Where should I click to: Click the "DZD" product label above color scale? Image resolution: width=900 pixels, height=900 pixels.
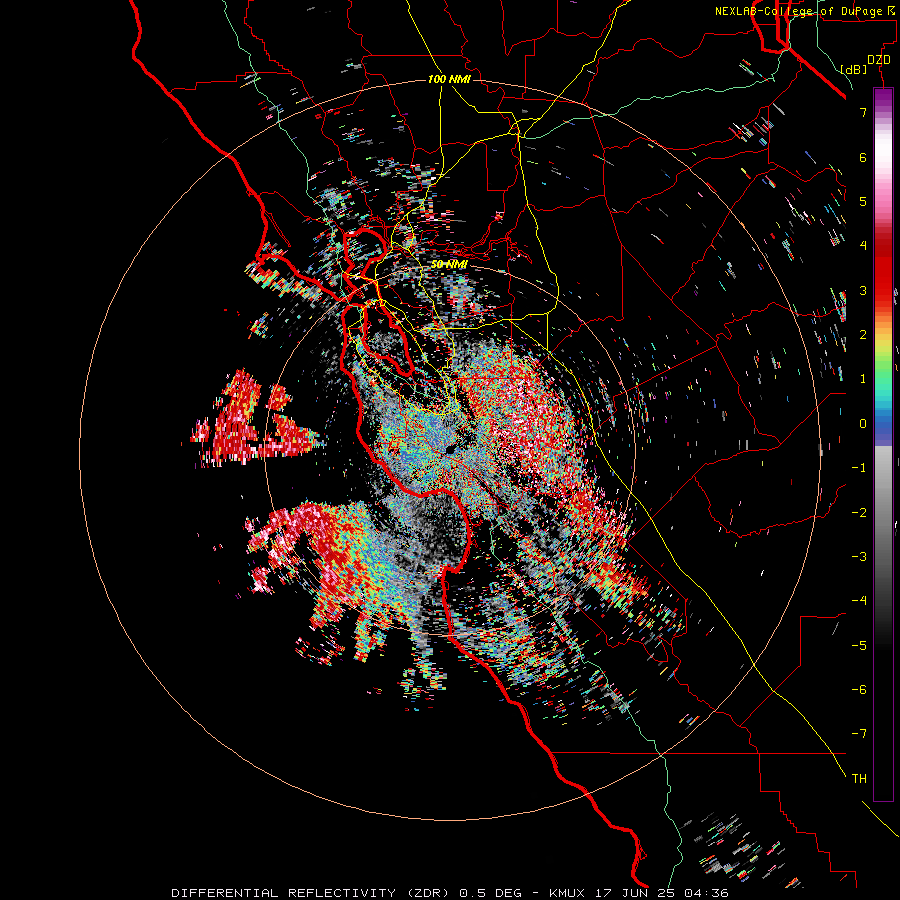[879, 60]
